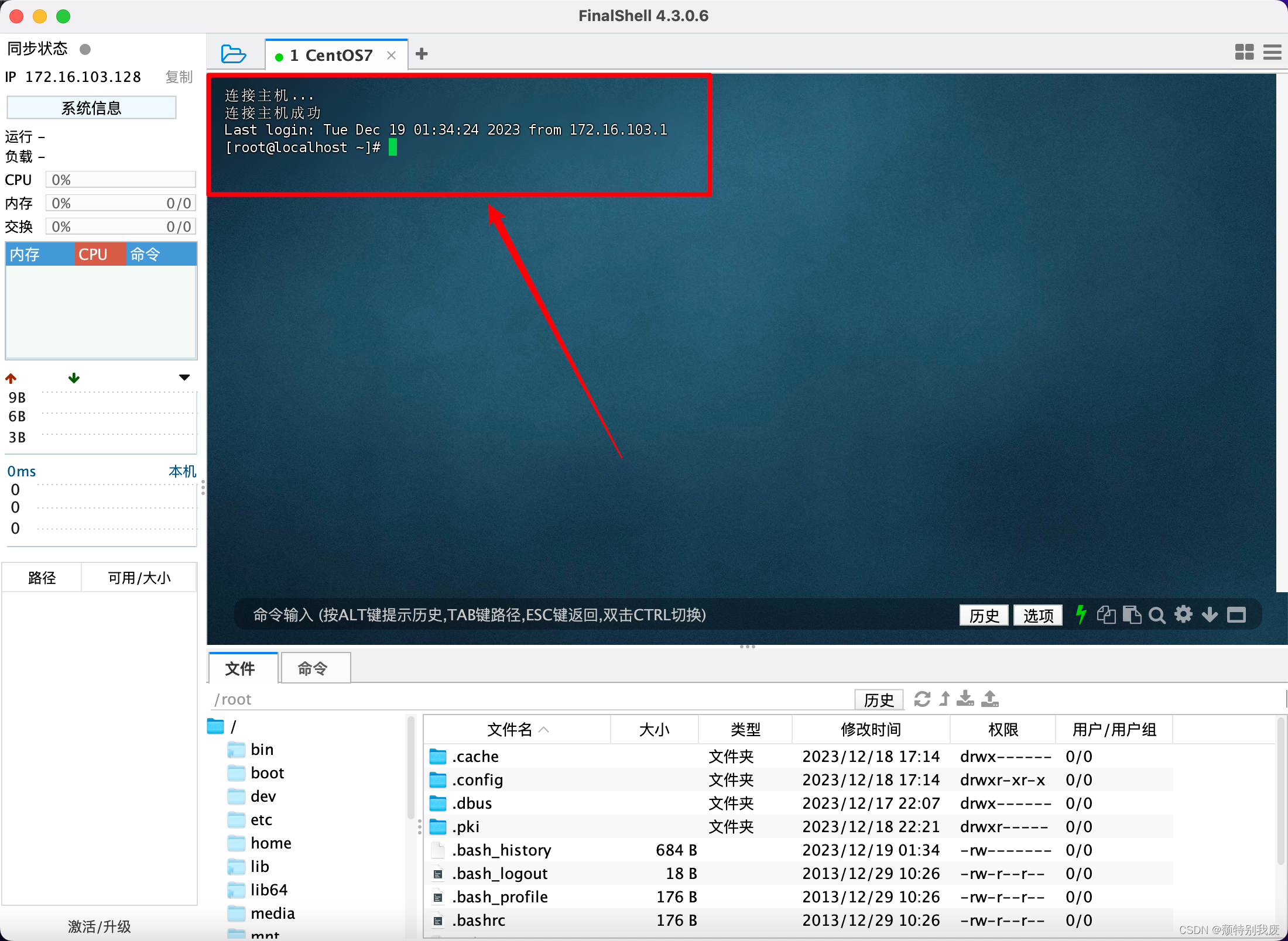
Task: Click 复制 to copy the IP address
Action: click(179, 77)
